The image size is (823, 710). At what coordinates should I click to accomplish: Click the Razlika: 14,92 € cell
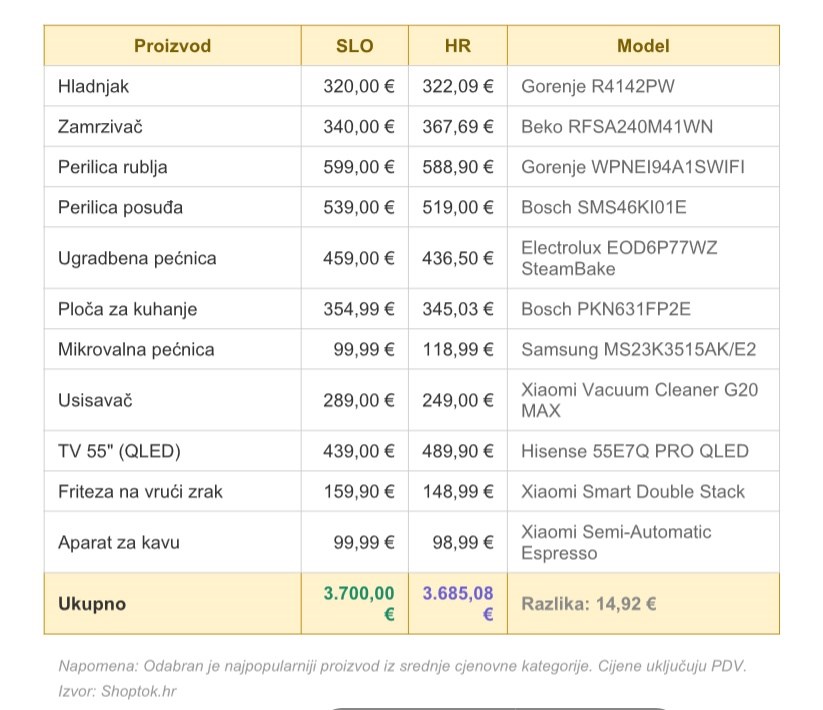tap(588, 604)
